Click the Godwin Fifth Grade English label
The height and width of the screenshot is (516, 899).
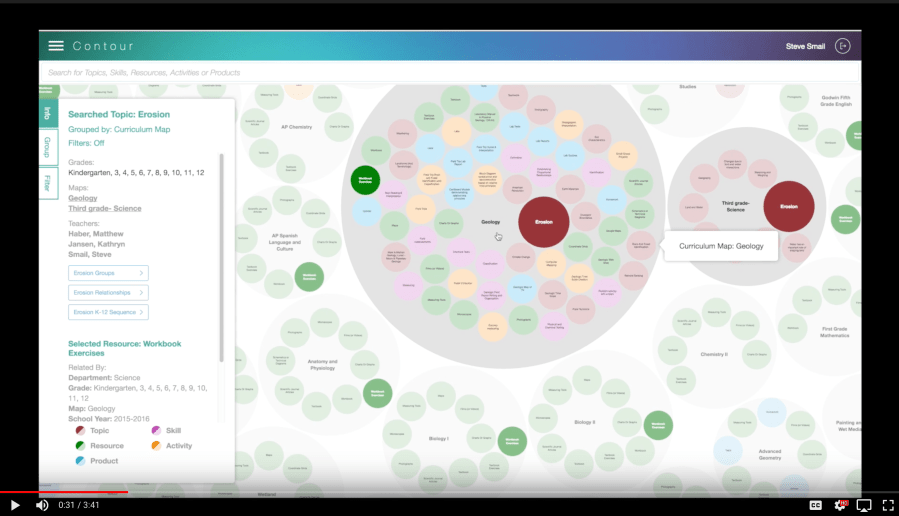[835, 101]
